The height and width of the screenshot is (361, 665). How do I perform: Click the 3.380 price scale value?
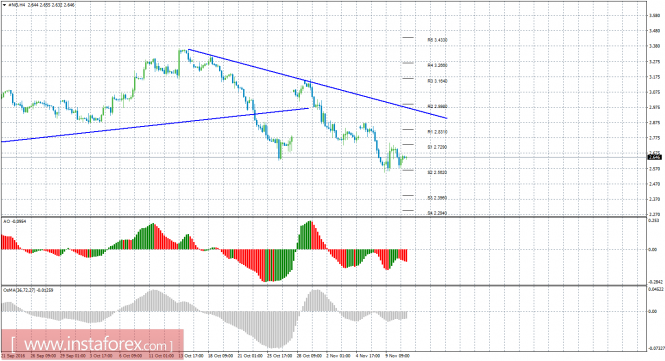click(x=654, y=46)
